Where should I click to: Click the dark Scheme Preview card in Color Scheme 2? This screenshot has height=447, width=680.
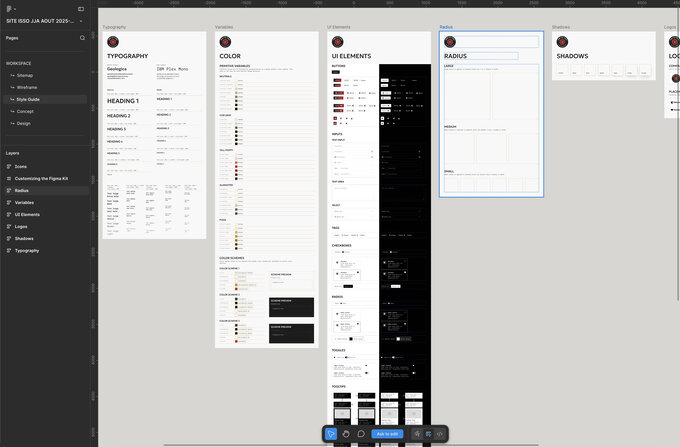point(291,307)
